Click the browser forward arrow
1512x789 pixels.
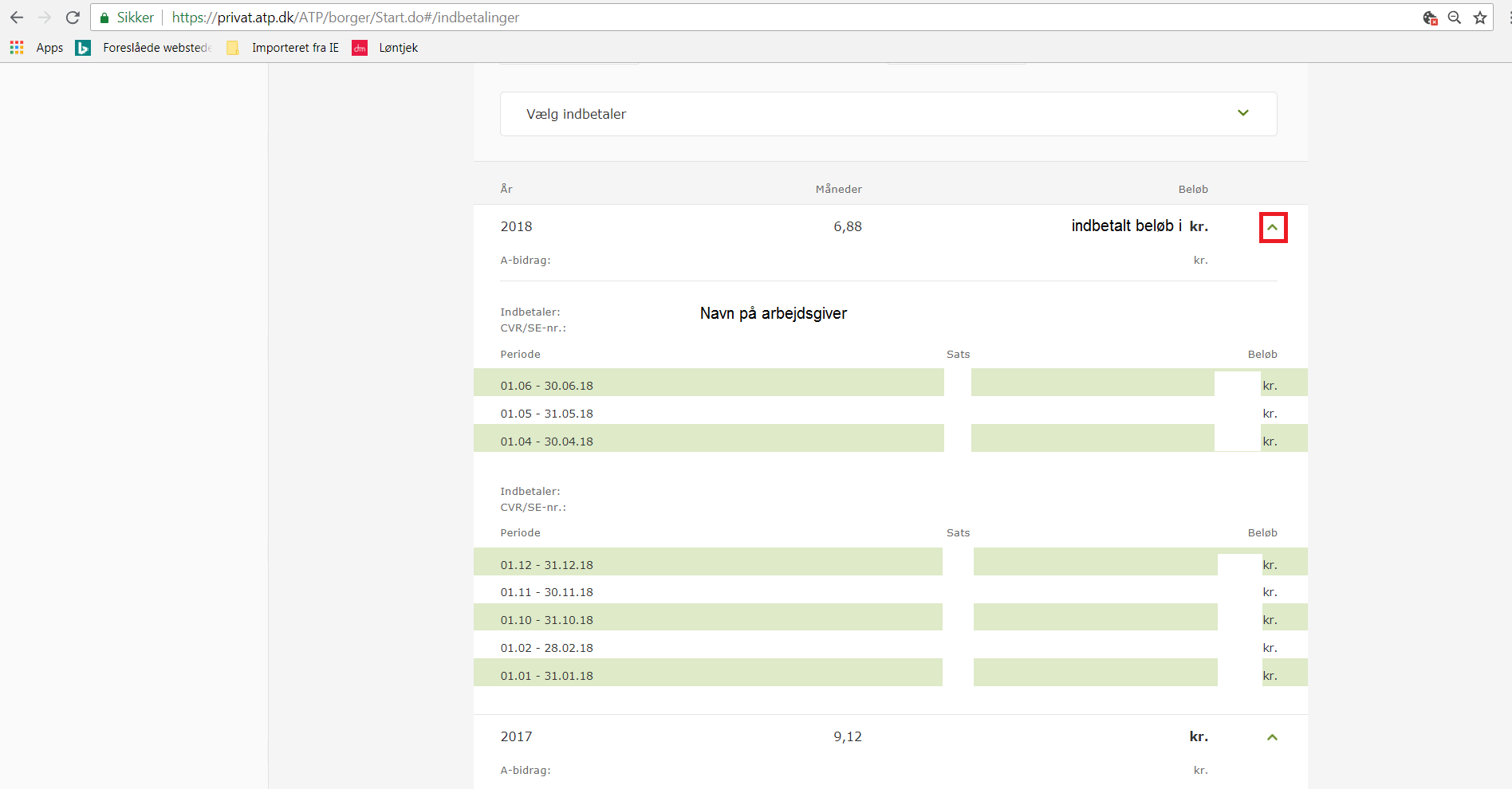click(45, 18)
